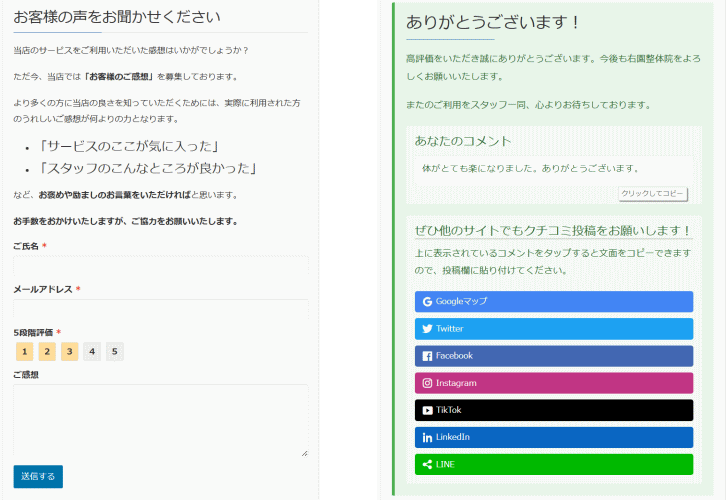The image size is (726, 500).
Task: Click the ご感想 label
Action: [x=26, y=375]
